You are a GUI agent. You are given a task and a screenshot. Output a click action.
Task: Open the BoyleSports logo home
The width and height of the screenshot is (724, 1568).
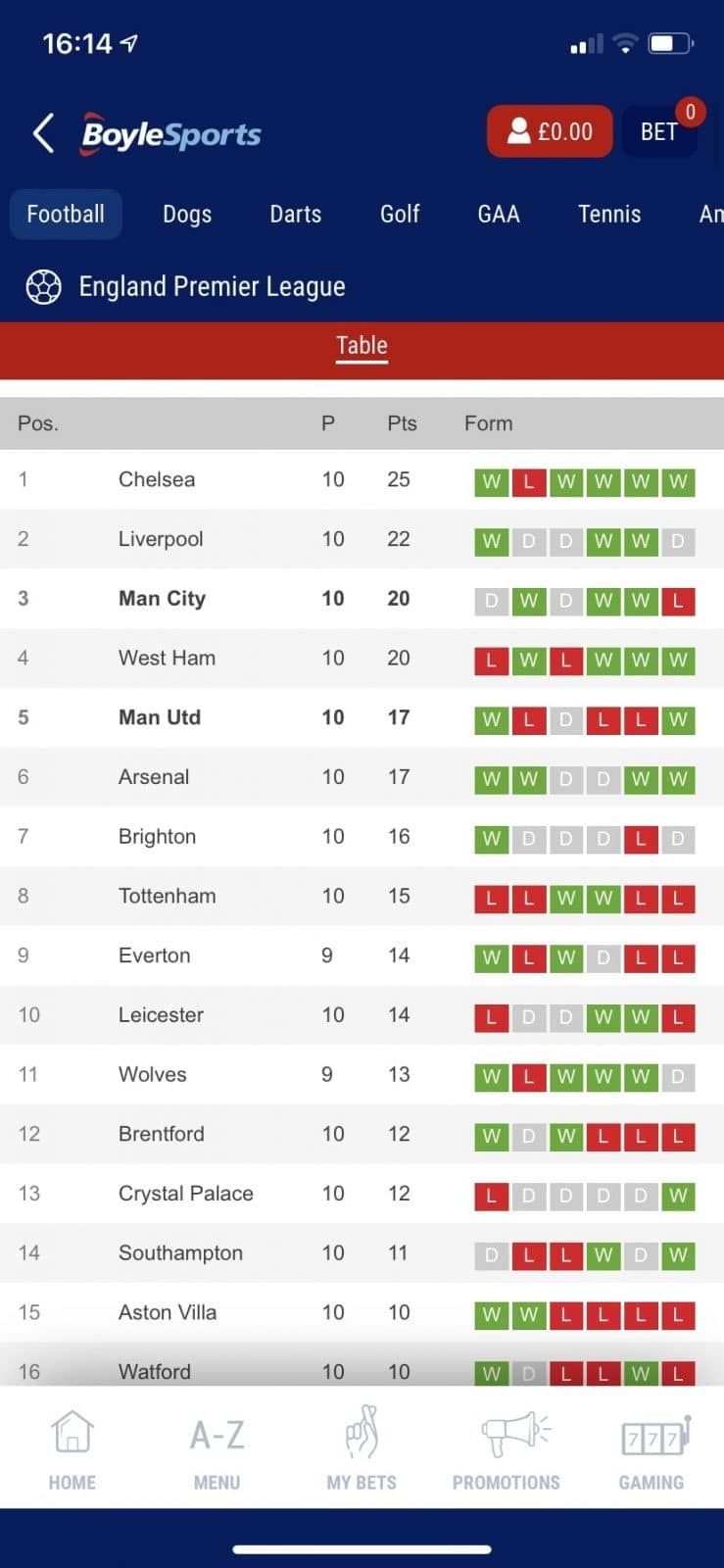(171, 133)
